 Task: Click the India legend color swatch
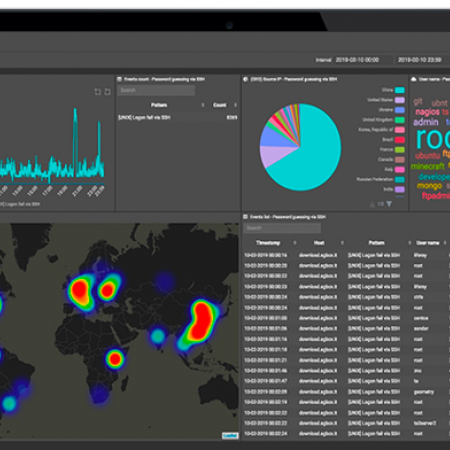click(x=400, y=189)
